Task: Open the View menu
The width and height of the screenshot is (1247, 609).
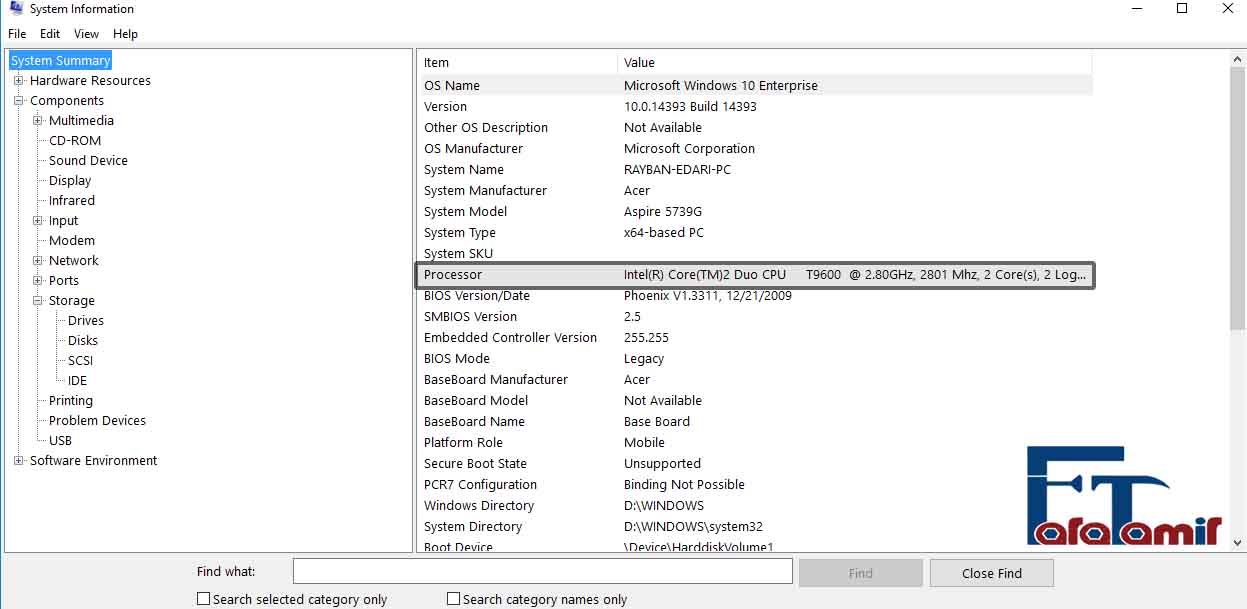Action: [x=87, y=34]
